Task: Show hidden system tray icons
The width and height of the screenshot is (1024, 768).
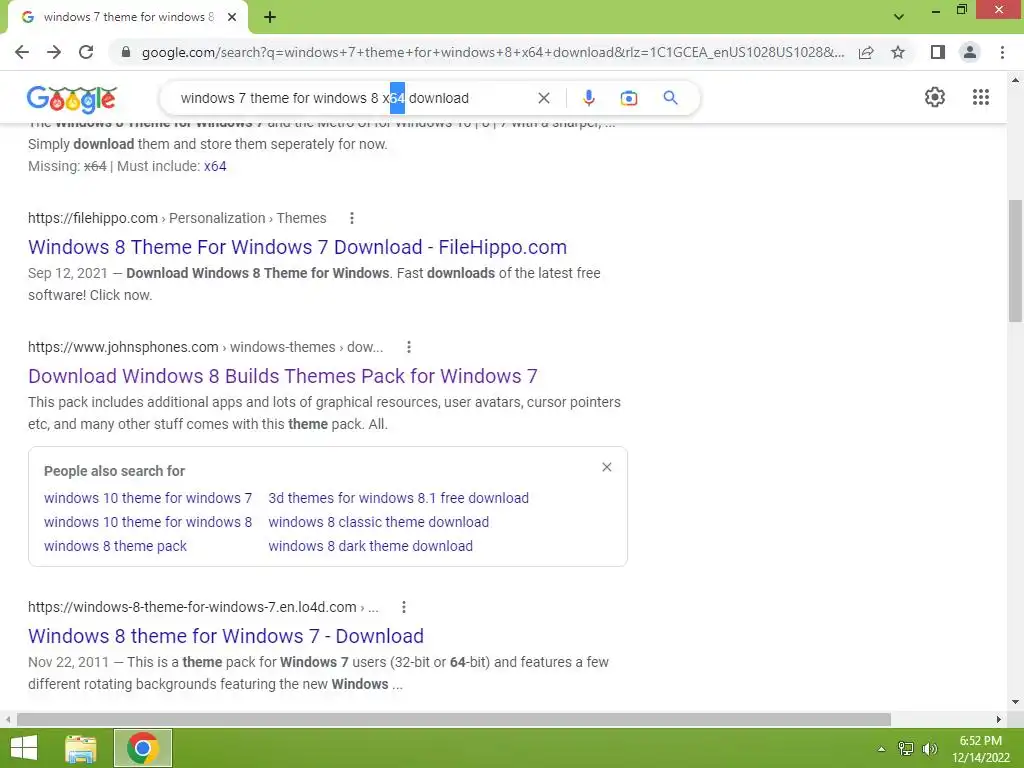Action: point(881,749)
